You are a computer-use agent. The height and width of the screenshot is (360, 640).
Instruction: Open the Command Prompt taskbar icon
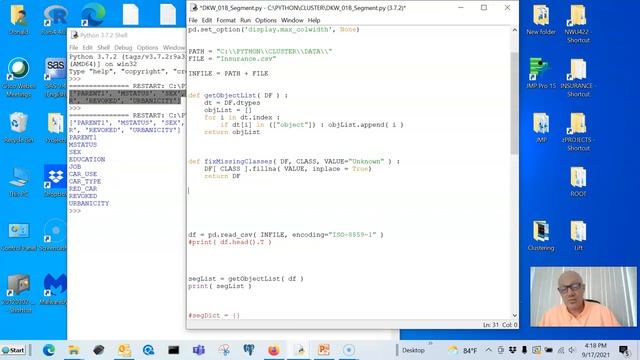point(174,350)
